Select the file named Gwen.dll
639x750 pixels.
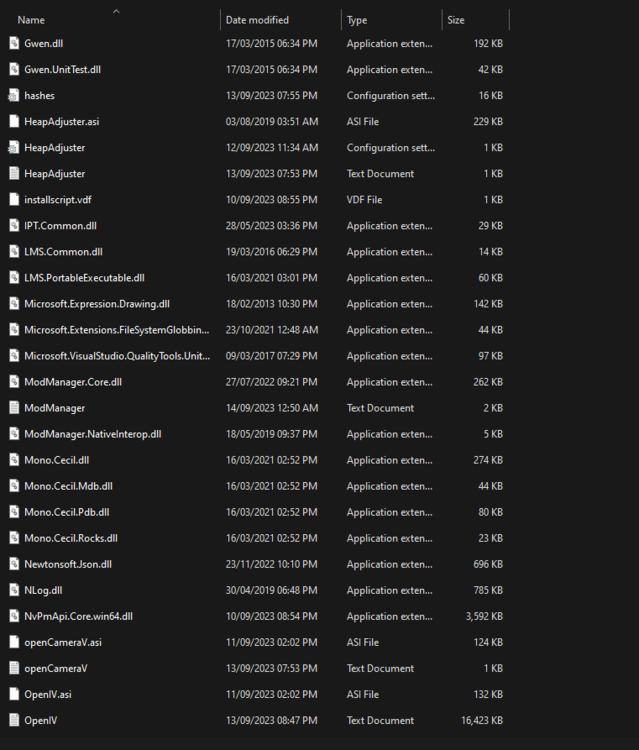pos(44,44)
